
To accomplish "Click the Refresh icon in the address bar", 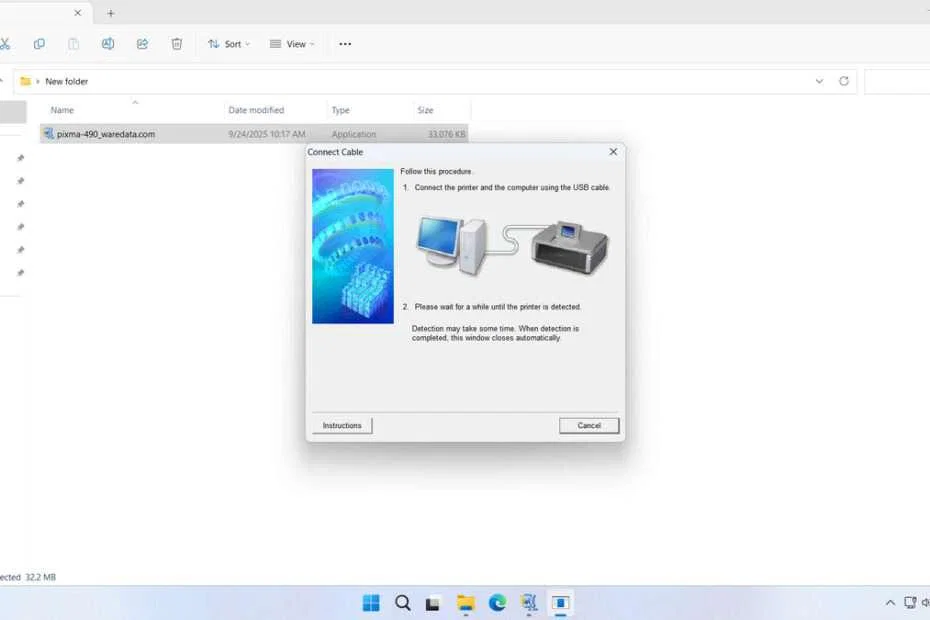I will click(843, 81).
